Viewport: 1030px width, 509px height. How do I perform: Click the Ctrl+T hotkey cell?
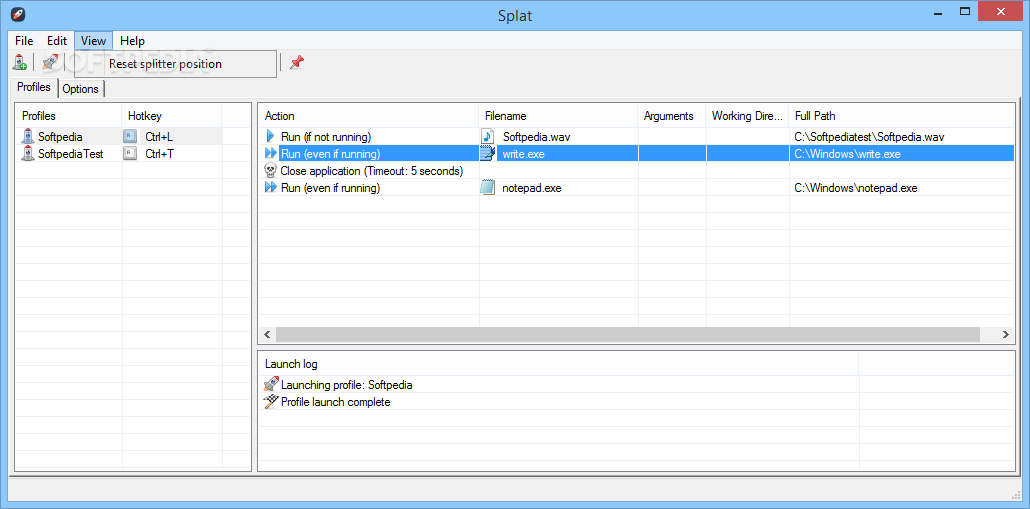click(x=172, y=154)
